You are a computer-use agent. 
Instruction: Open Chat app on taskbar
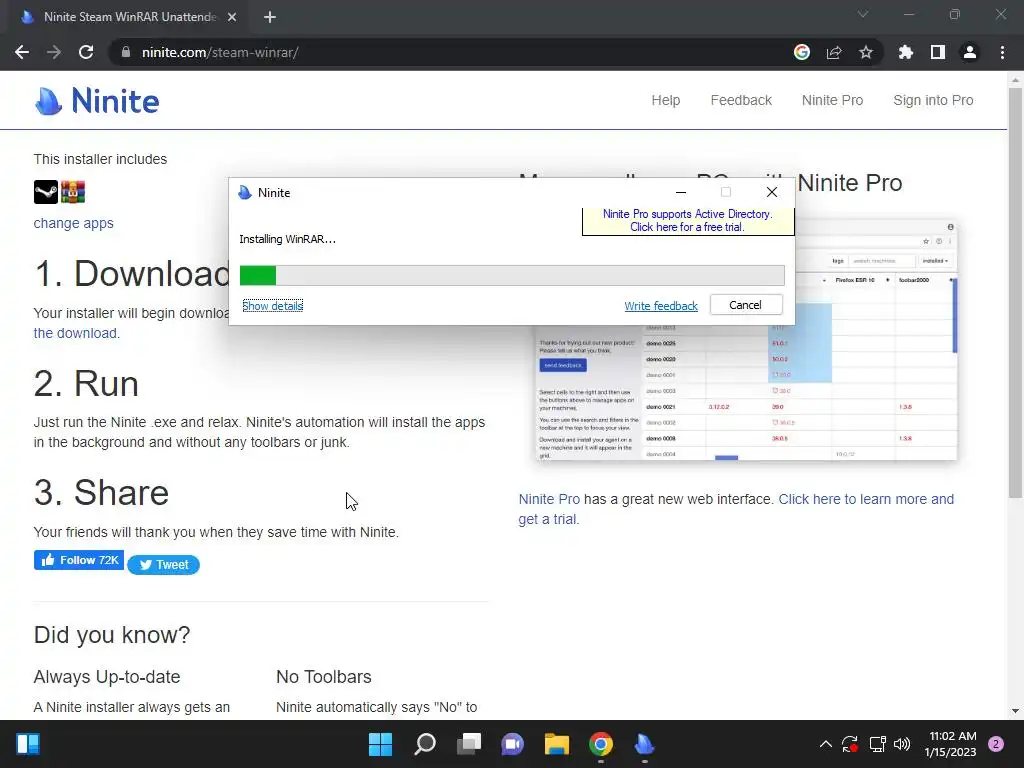tap(513, 744)
